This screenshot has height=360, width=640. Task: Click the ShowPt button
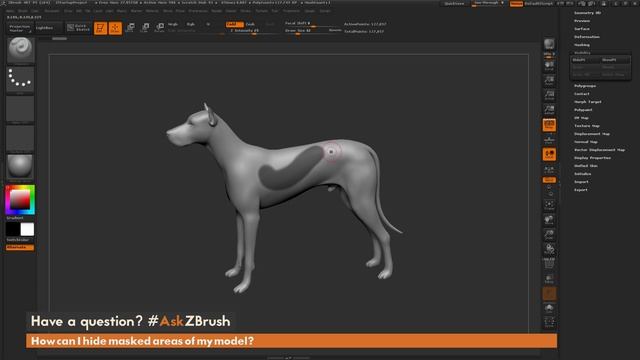pos(615,60)
